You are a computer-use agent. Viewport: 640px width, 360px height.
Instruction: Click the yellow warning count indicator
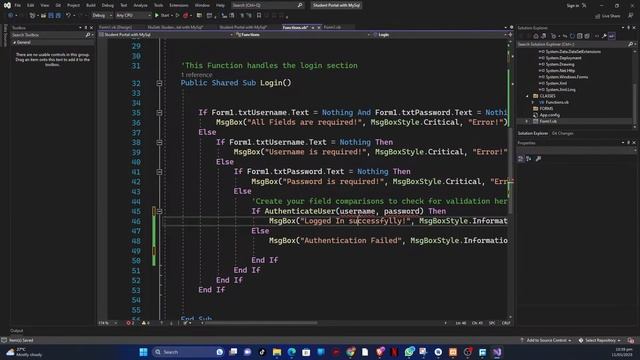tap(145, 323)
